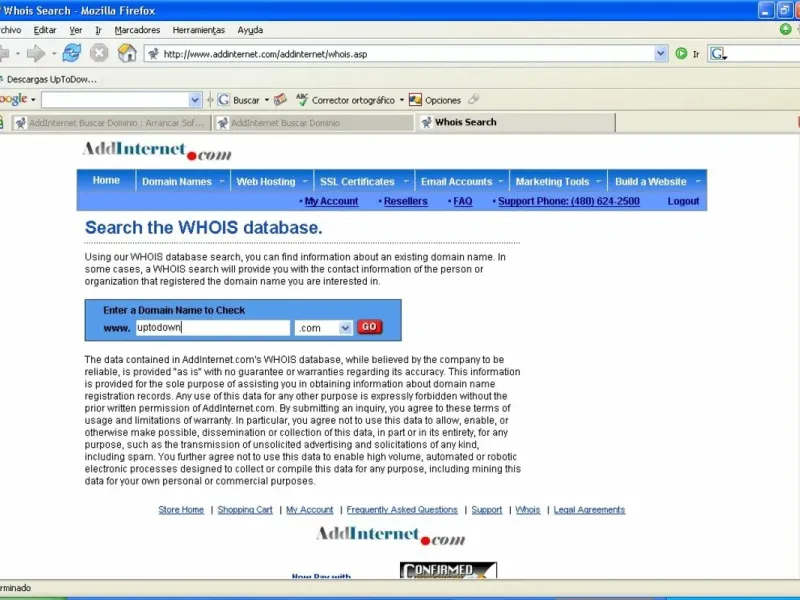Click the red GO button
The width and height of the screenshot is (800, 600).
click(x=369, y=327)
